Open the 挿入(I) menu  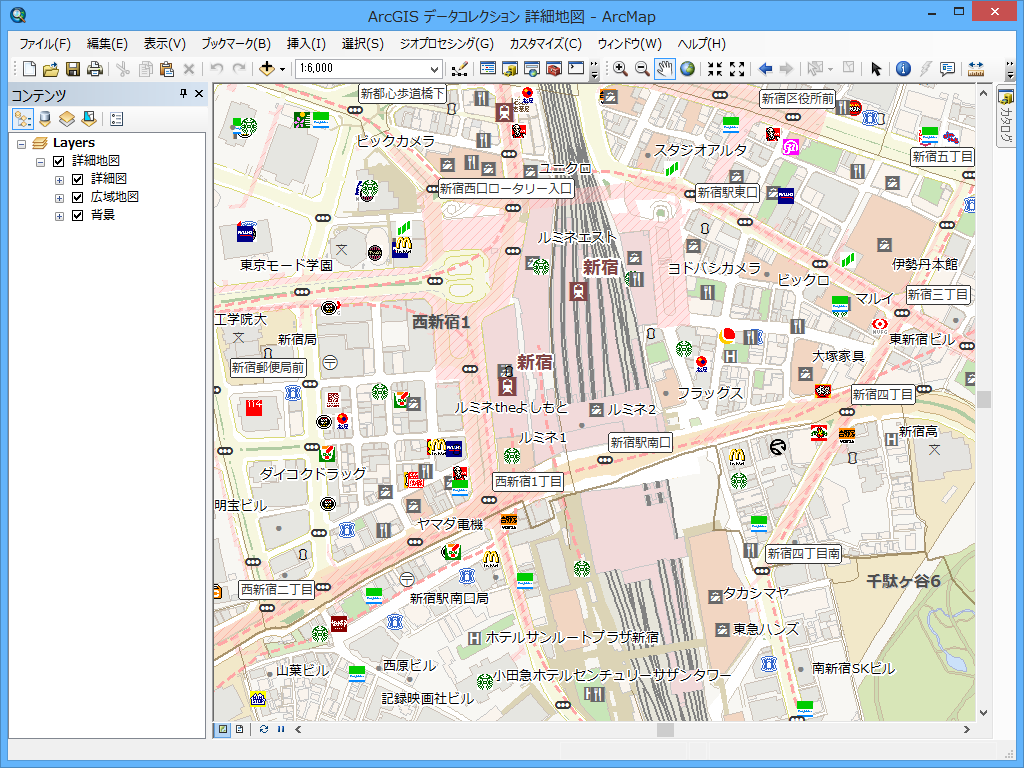306,44
